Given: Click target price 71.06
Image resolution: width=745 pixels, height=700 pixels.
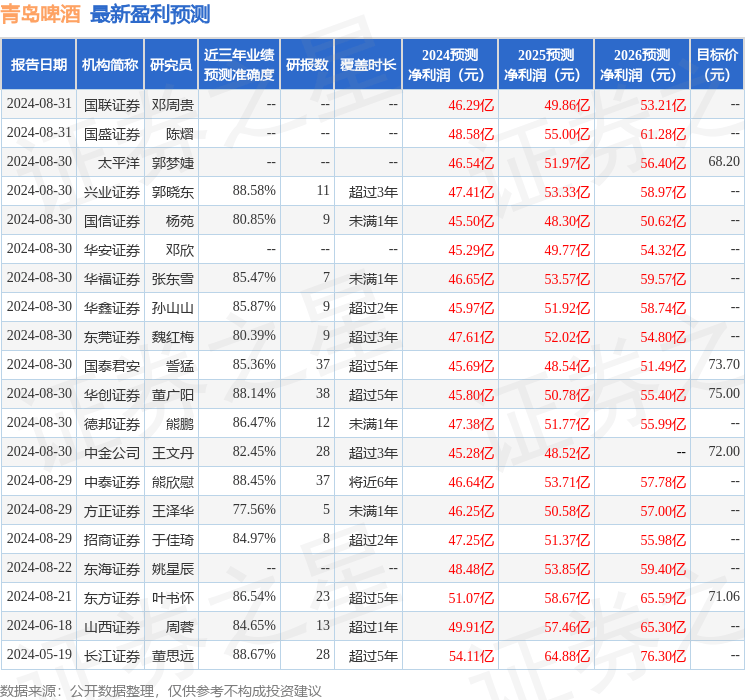Looking at the screenshot, I should tap(724, 596).
